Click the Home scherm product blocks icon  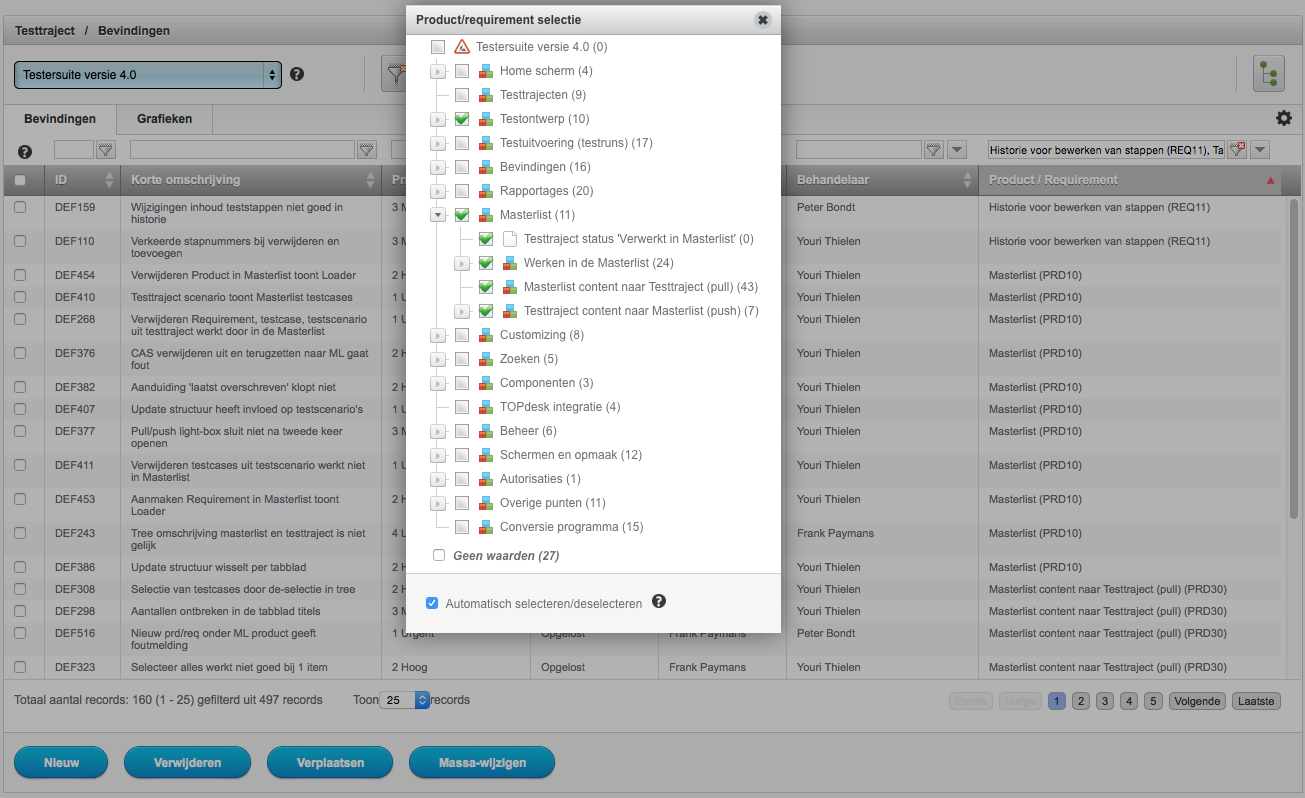pos(486,71)
